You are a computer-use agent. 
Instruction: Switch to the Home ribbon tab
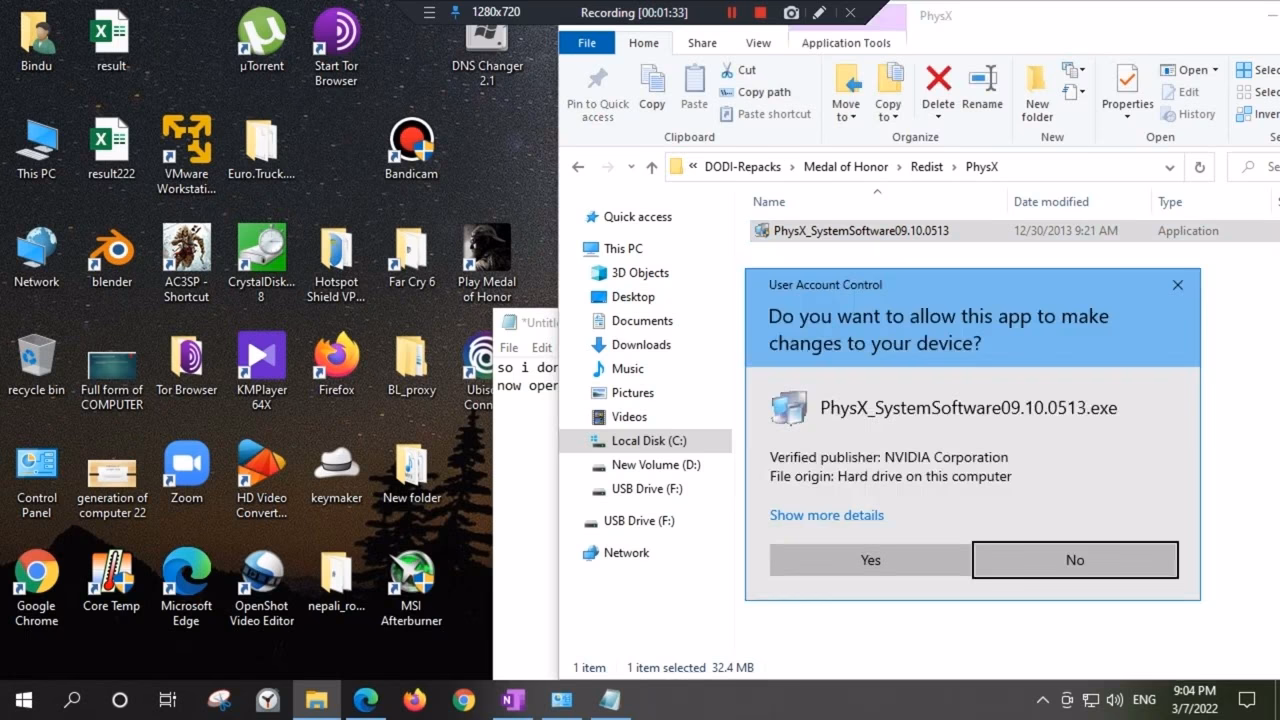point(644,43)
